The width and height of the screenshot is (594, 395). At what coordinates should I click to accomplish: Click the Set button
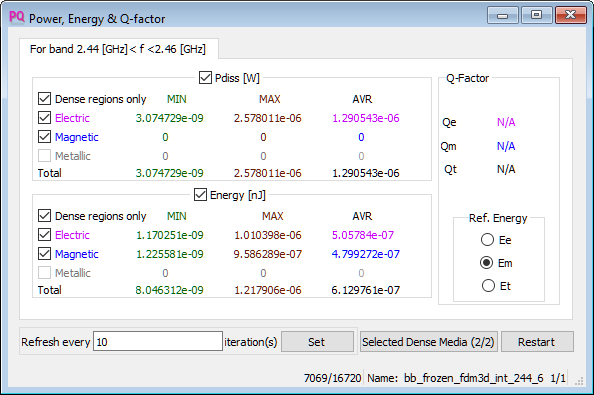coord(317,342)
